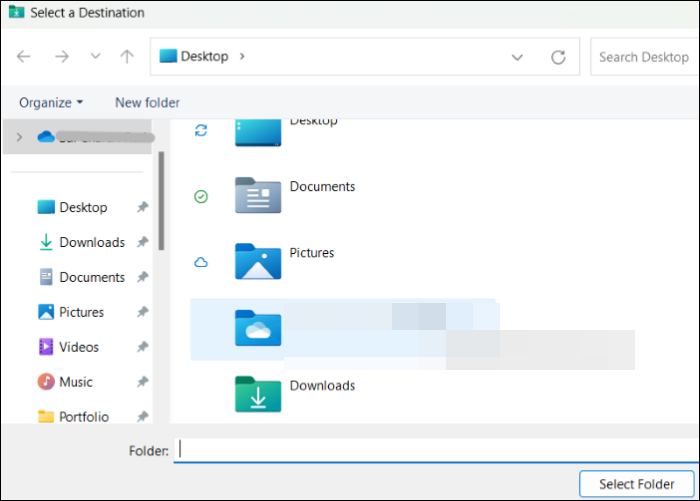Expand the breadcrumb chevron after Desktop

[242, 56]
